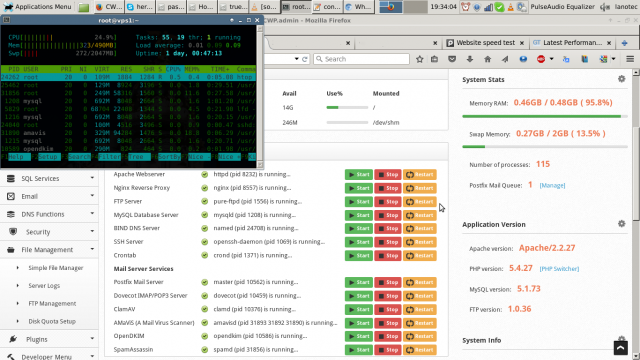Go to the Firefox home page icon

(x=487, y=59)
